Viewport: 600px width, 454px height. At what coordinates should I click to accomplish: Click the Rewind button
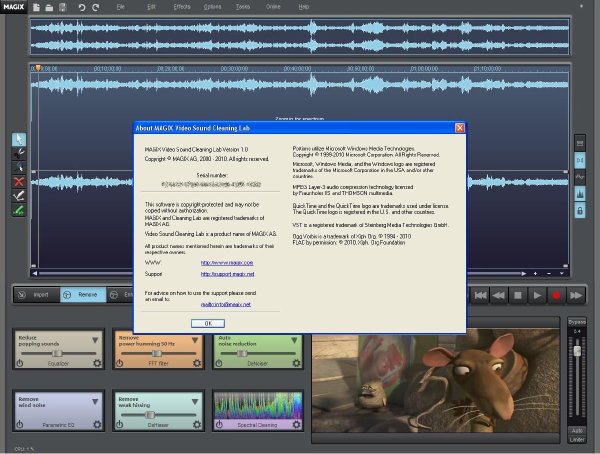point(499,296)
